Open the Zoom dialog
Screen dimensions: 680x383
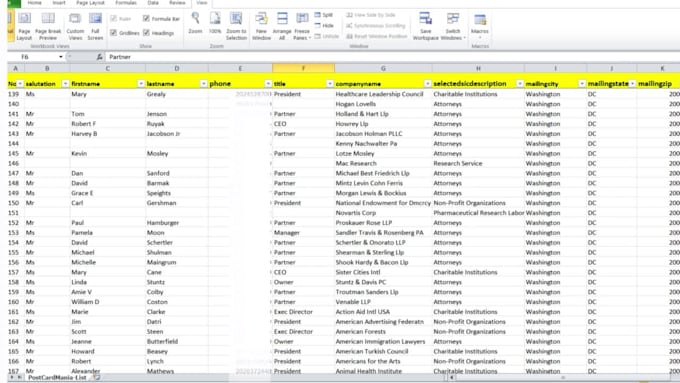[x=195, y=24]
